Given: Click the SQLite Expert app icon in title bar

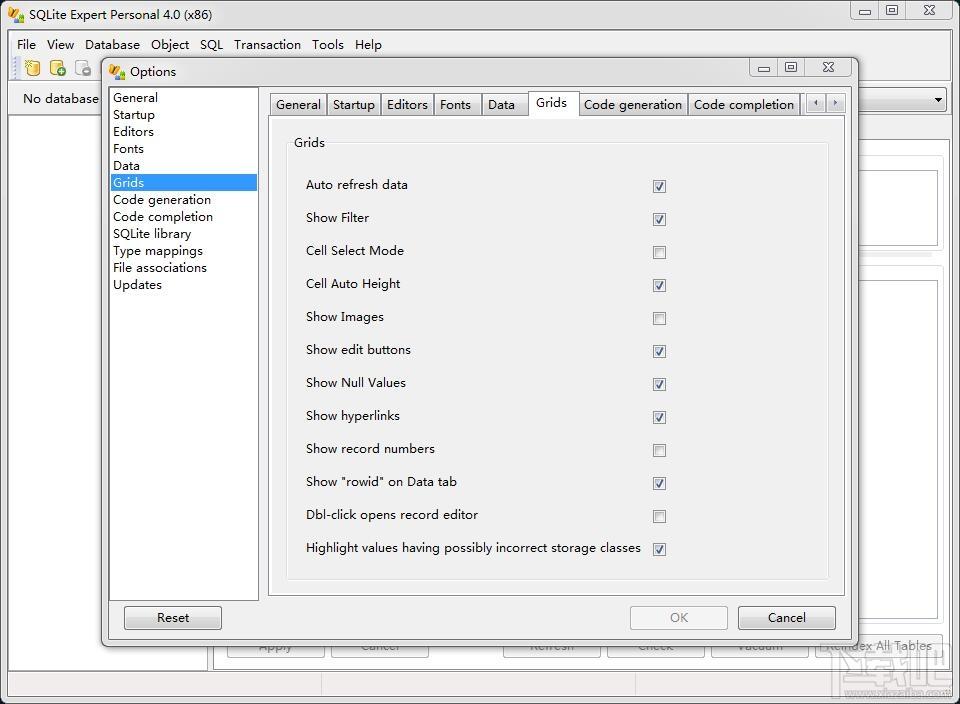Looking at the screenshot, I should [16, 14].
